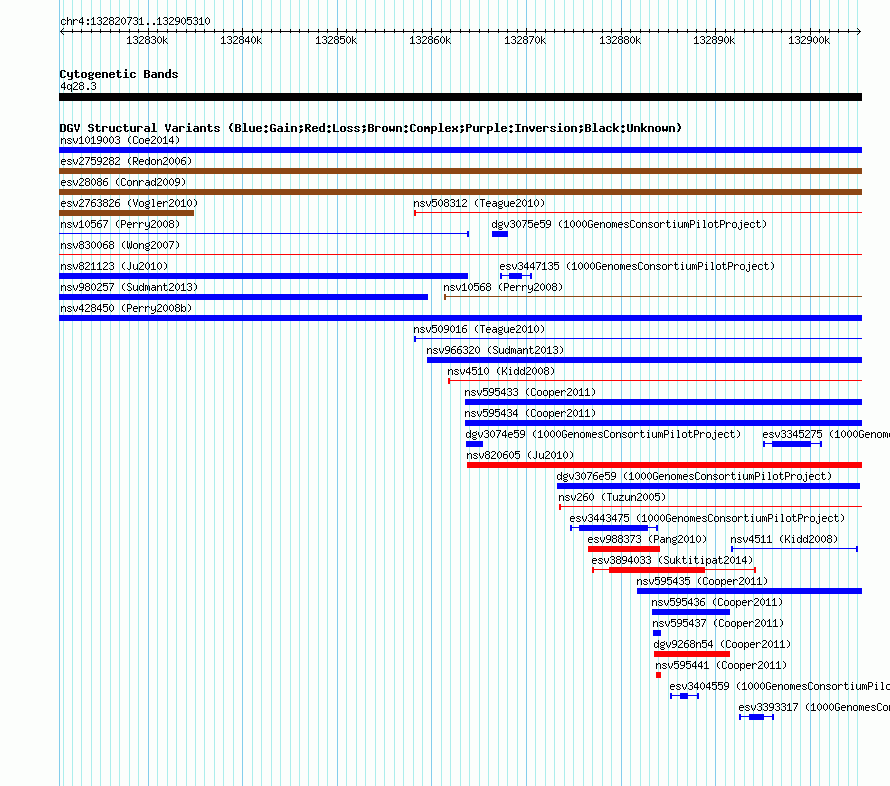Screen dimensions: 890x786
Task: Click the nsv821123 (Ju2010) blue bar
Action: (x=263, y=276)
